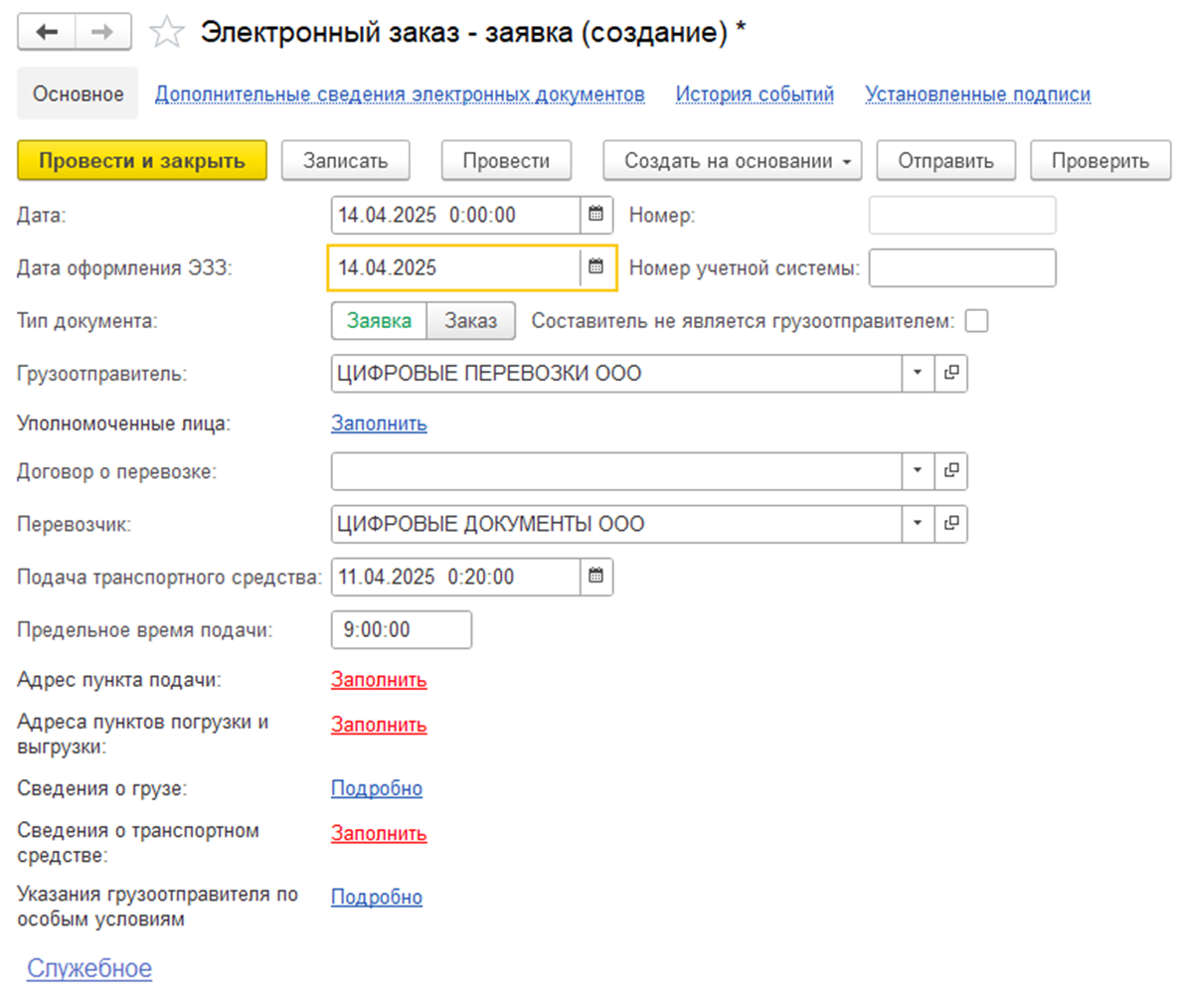Open calendar for Дата оформления ЭЗЗ
Viewport: 1181px width, 1008px height.
(x=595, y=267)
